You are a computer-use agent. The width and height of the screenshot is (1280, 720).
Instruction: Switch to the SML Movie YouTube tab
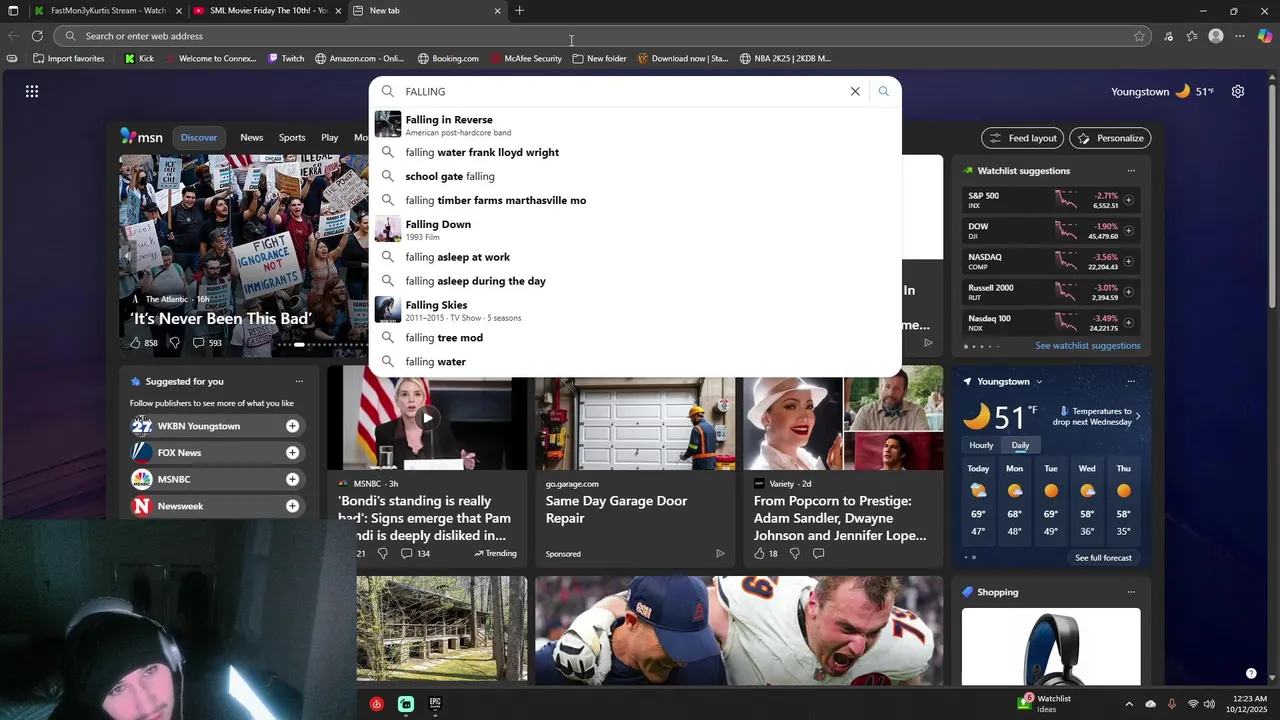[268, 11]
